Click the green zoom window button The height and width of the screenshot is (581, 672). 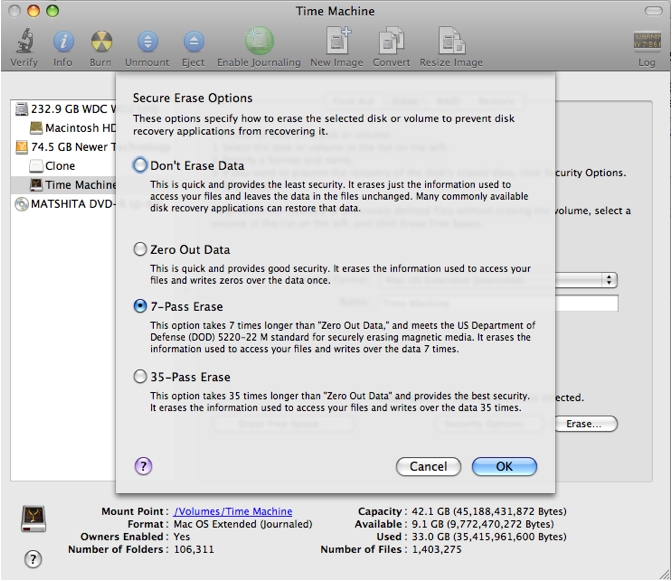click(x=53, y=11)
